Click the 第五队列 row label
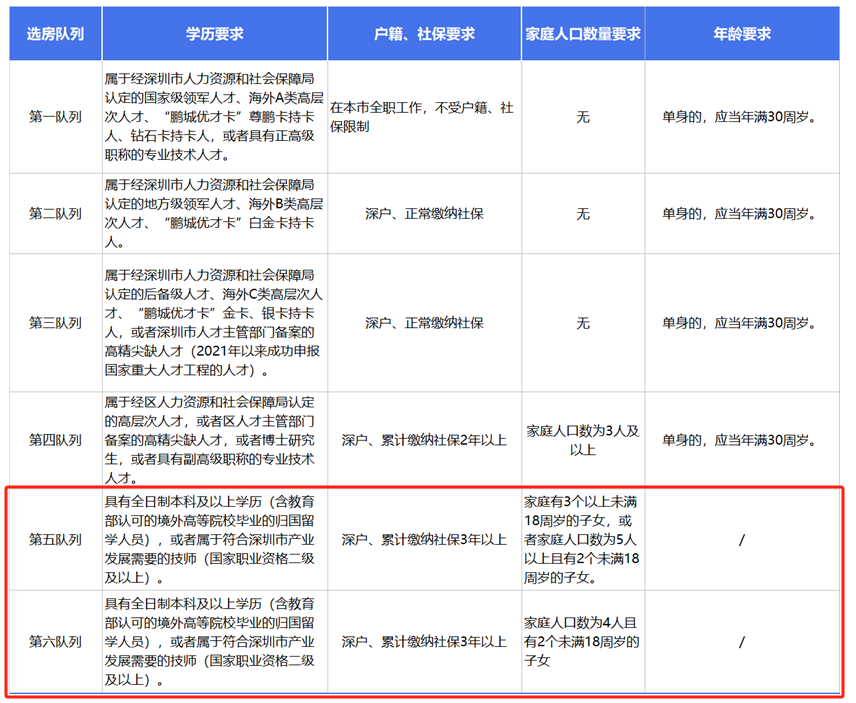 pos(55,539)
